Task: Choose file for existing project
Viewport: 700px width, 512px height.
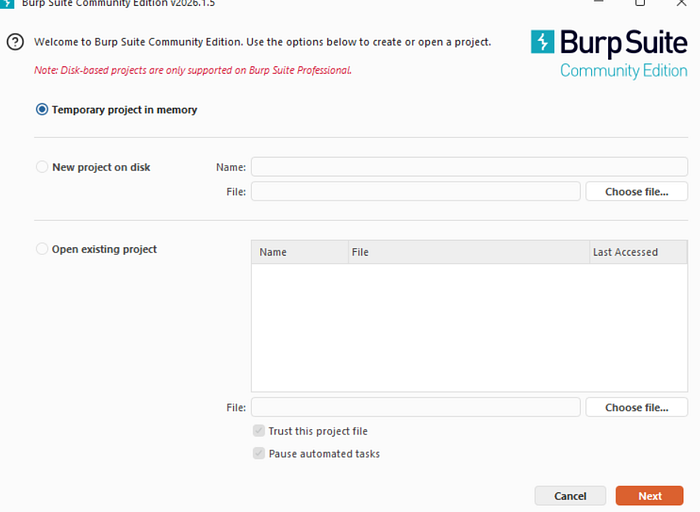Action: (637, 407)
